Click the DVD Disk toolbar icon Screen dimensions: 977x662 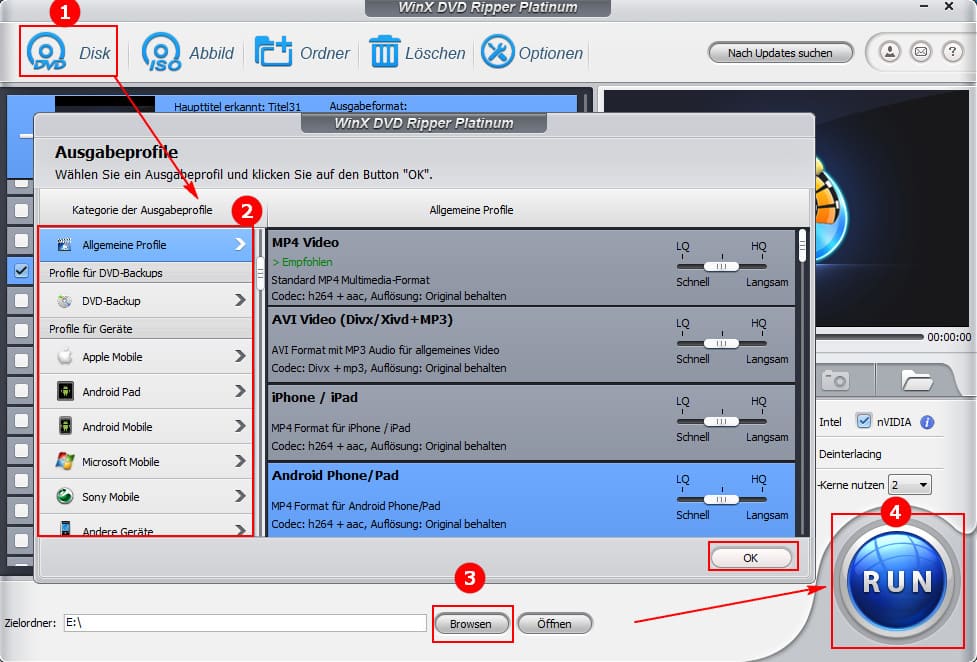(x=47, y=52)
